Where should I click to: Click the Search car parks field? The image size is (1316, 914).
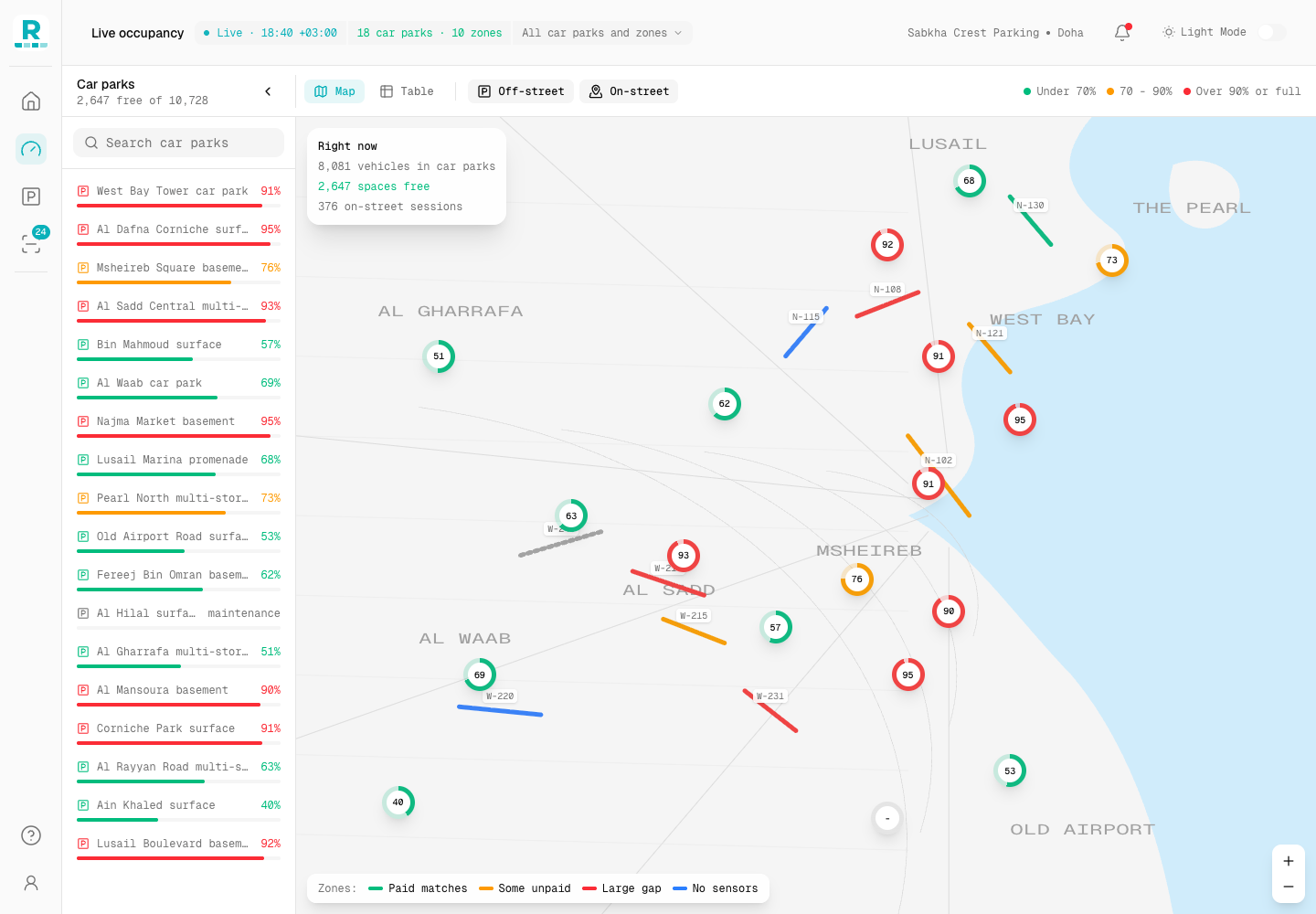179,143
